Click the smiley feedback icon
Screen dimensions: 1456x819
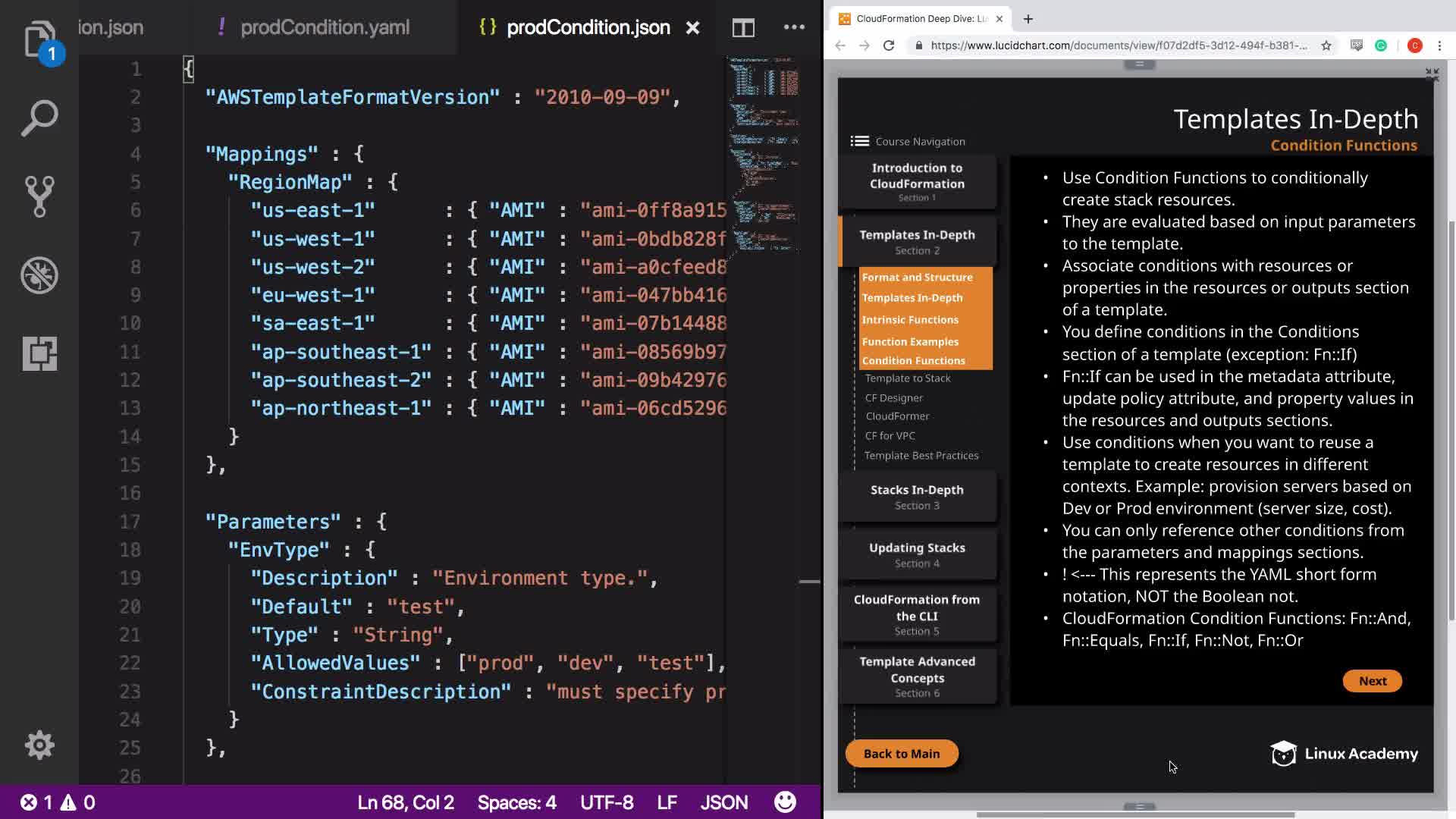(785, 802)
